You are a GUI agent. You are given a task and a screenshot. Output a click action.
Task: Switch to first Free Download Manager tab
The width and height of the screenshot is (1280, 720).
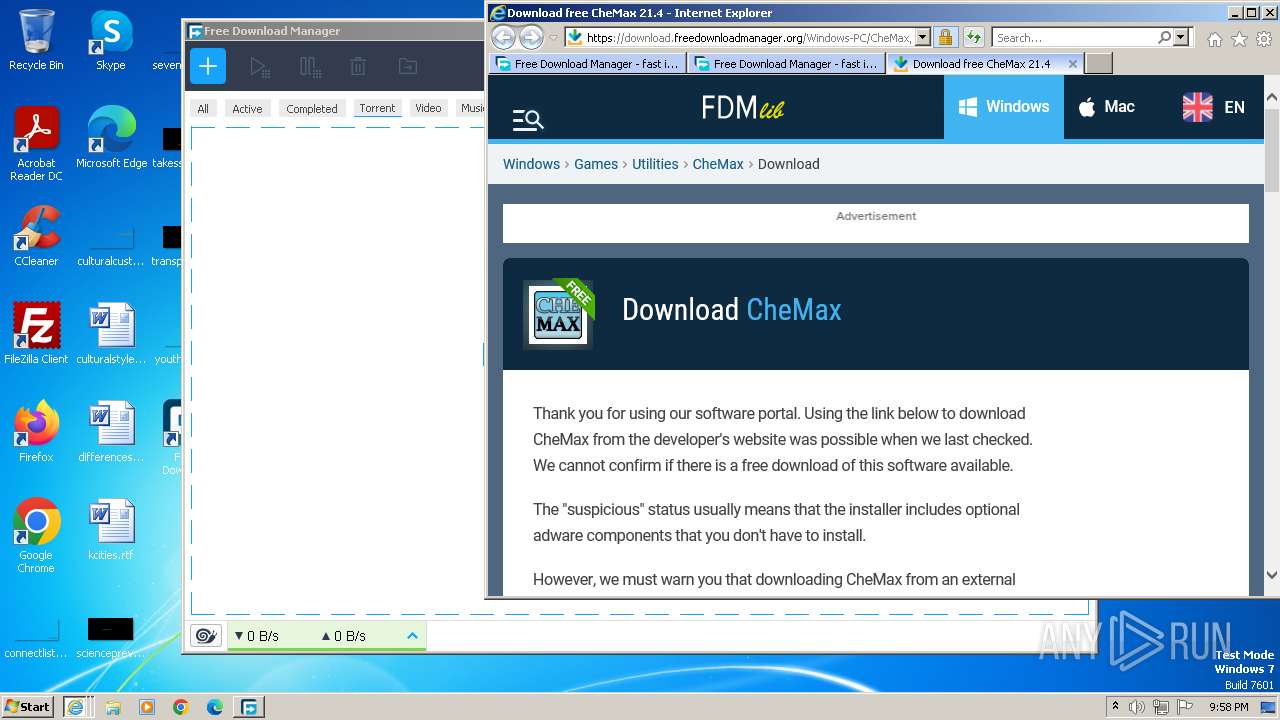pyautogui.click(x=588, y=63)
